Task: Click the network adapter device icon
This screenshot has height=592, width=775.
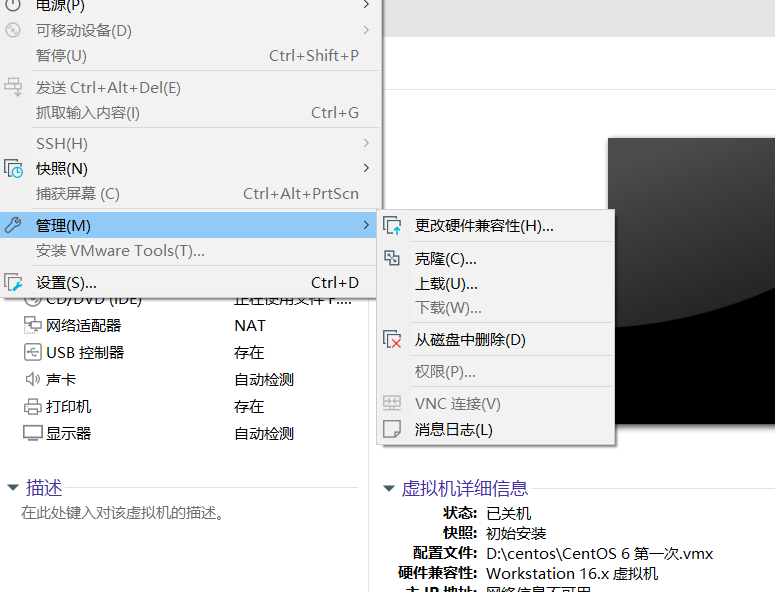Action: (33, 325)
